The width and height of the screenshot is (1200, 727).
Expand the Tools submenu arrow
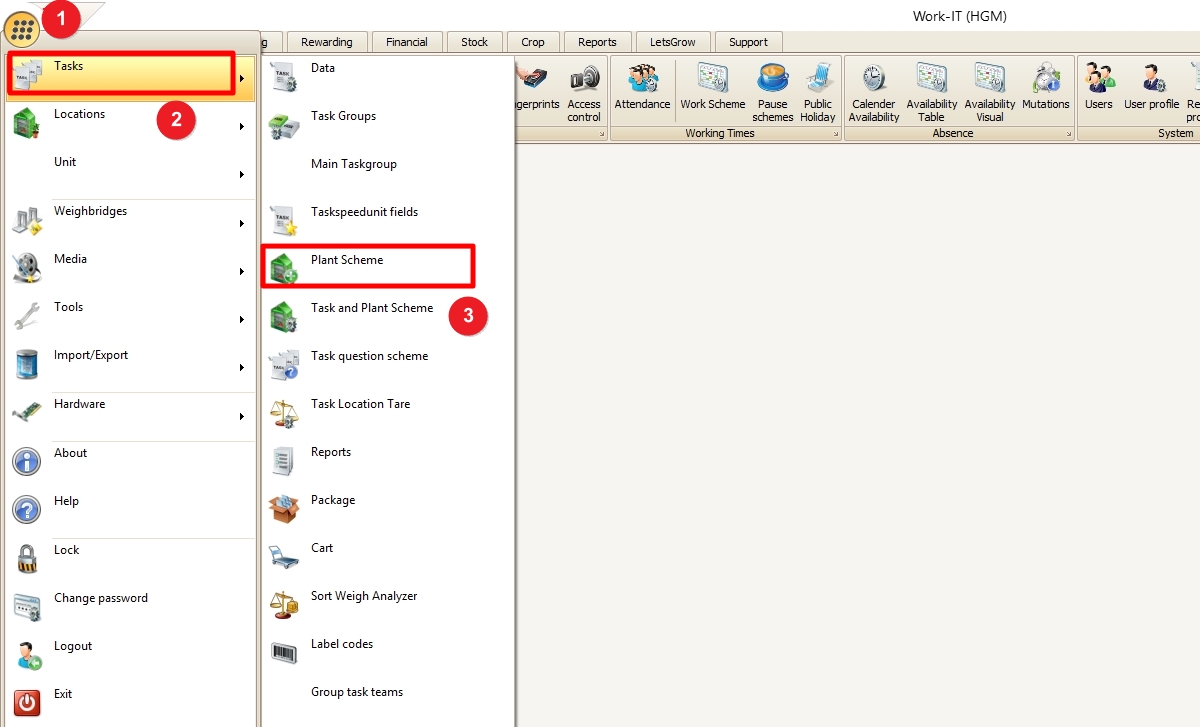tap(242, 320)
